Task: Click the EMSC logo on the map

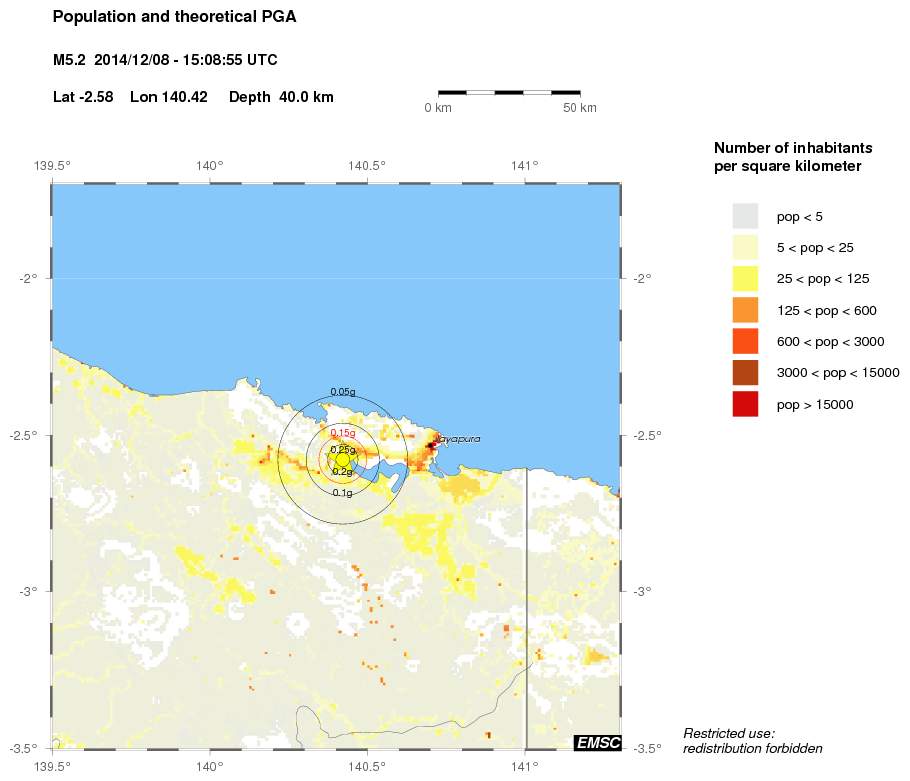Action: [597, 742]
